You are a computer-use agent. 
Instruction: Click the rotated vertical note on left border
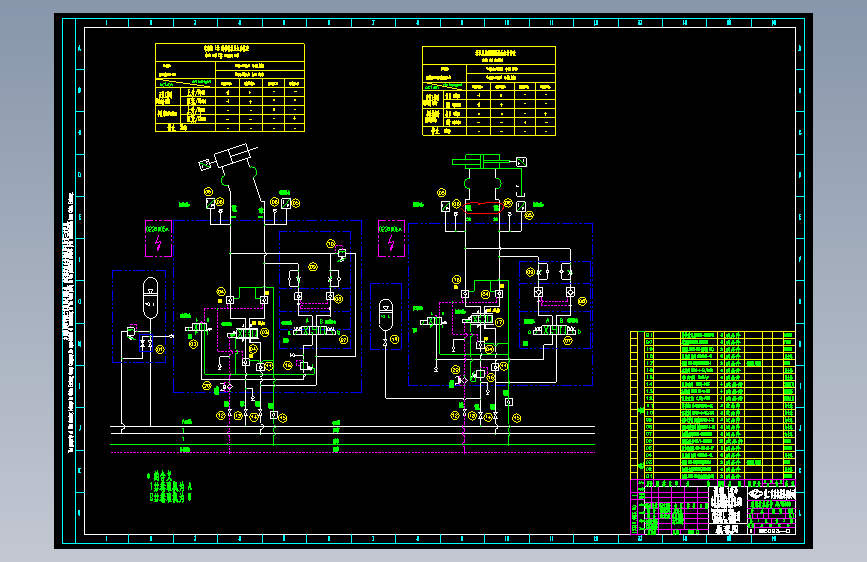tap(70, 322)
